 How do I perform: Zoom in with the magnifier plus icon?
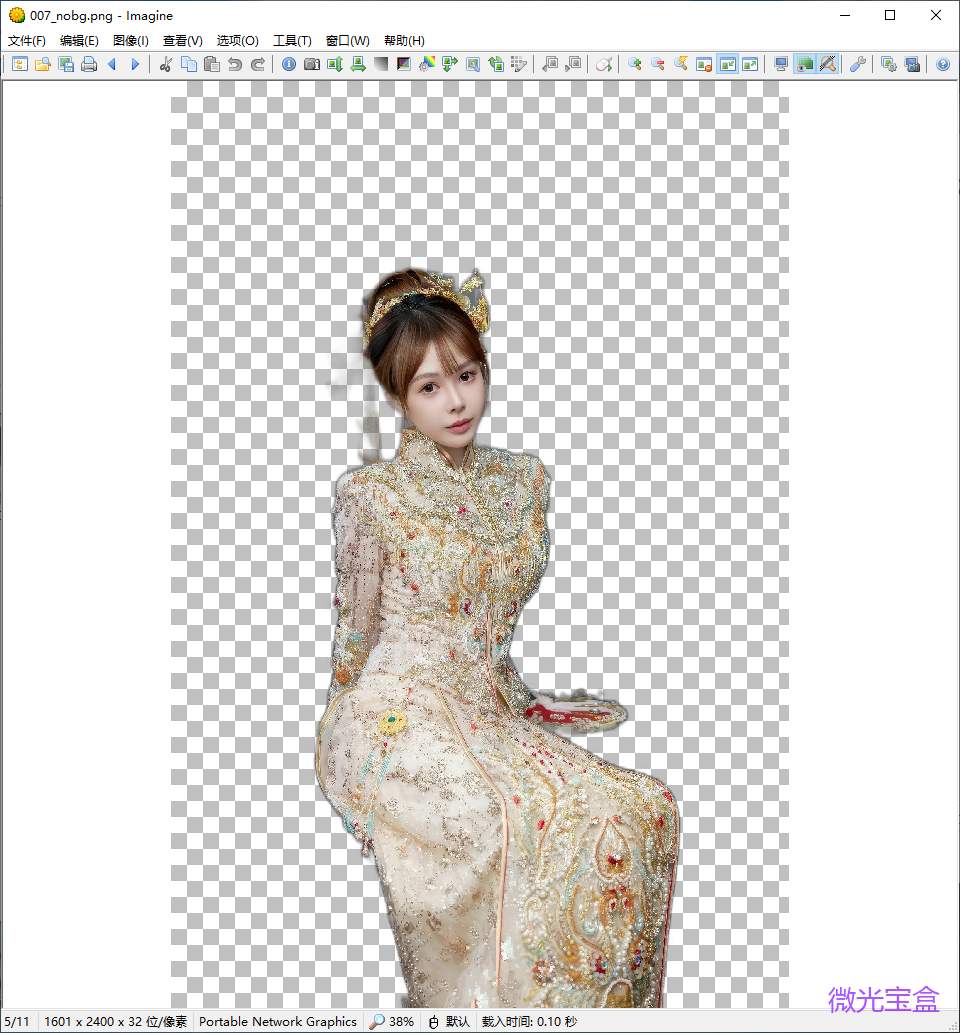tap(635, 64)
